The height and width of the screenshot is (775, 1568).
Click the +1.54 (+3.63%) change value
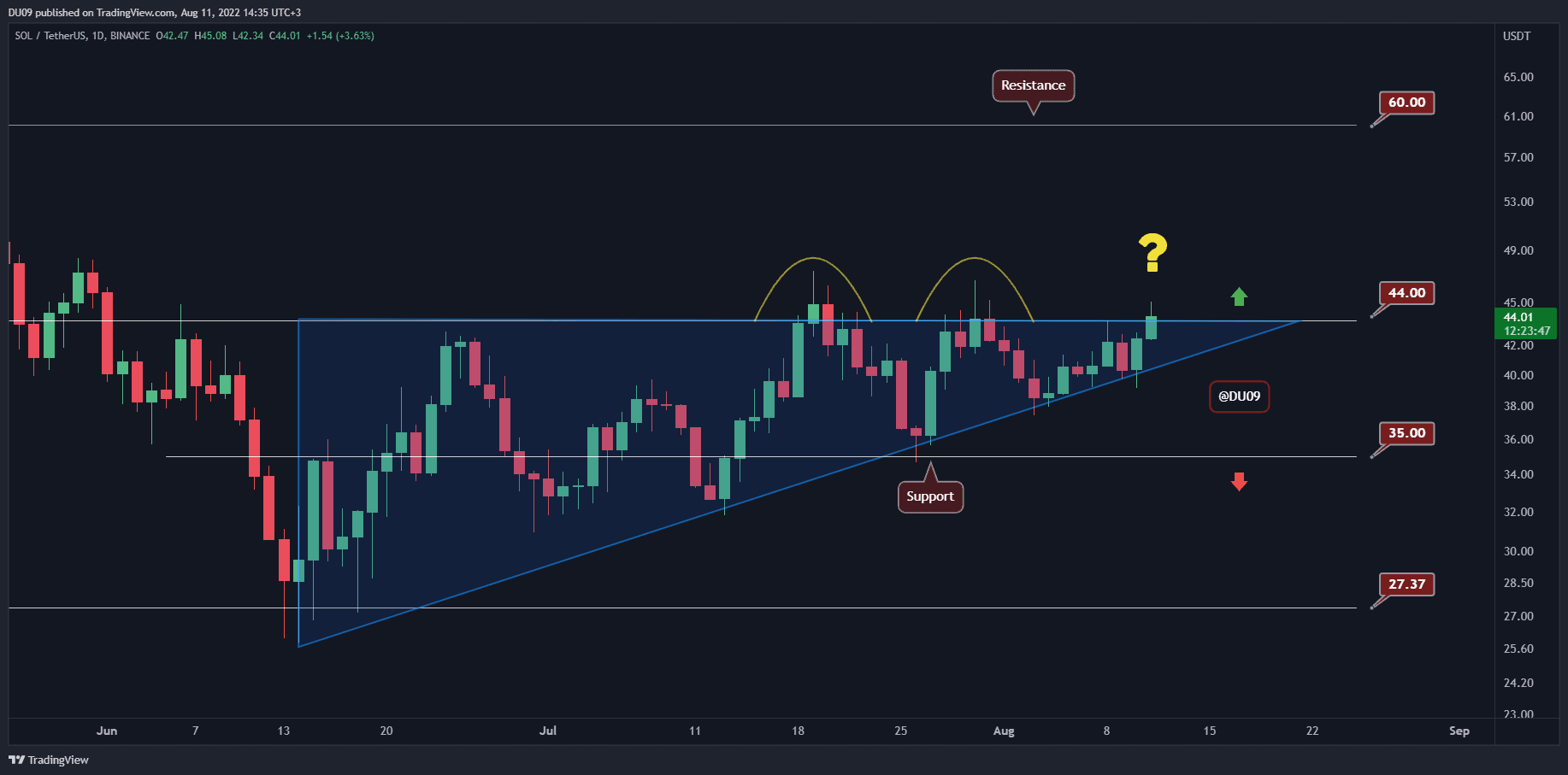340,36
